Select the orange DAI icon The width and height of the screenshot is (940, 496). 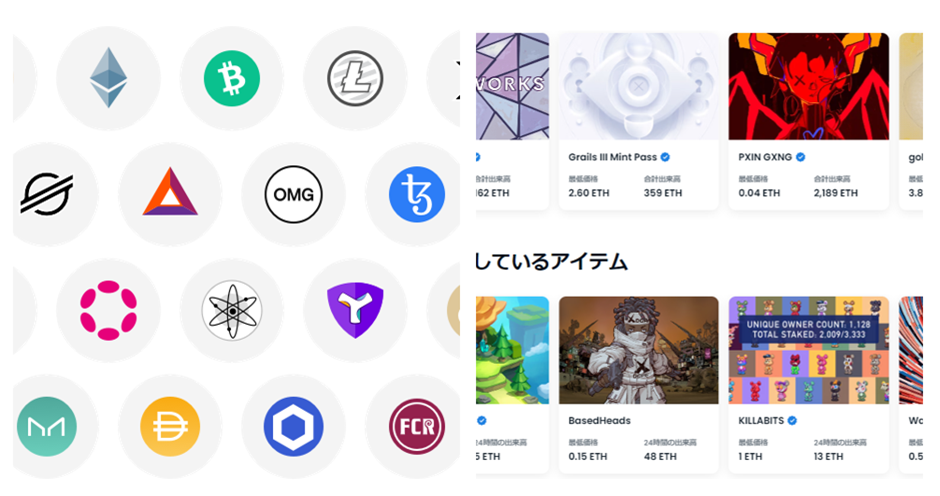[x=170, y=426]
